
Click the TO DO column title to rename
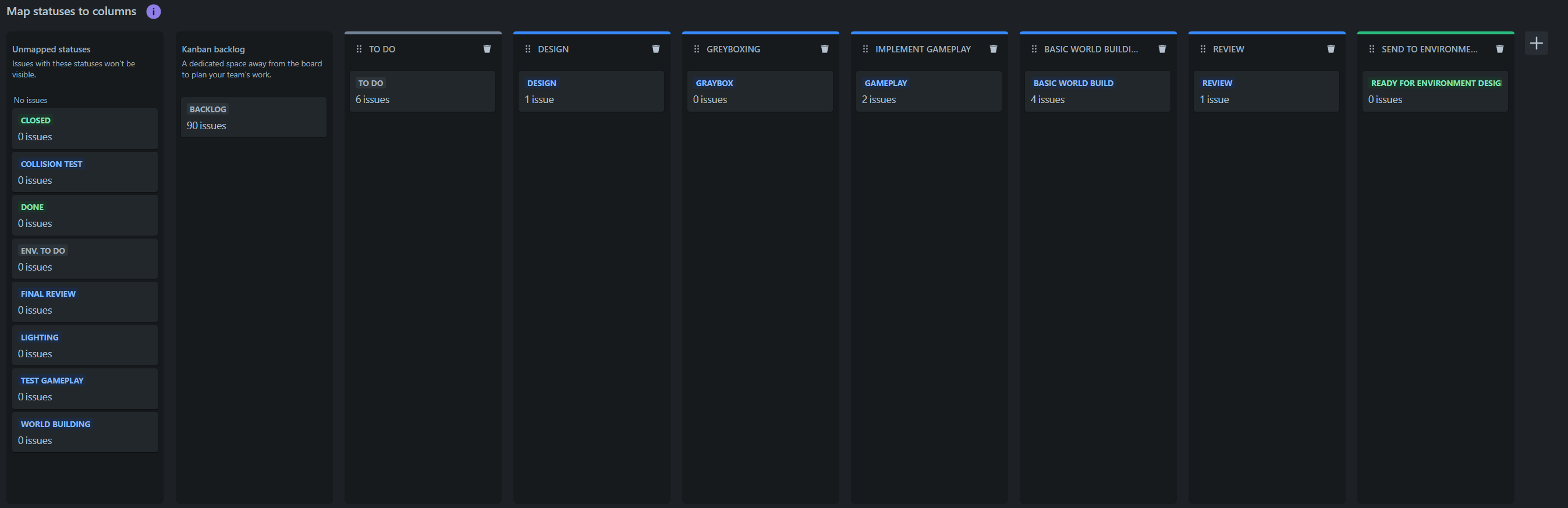pos(382,49)
